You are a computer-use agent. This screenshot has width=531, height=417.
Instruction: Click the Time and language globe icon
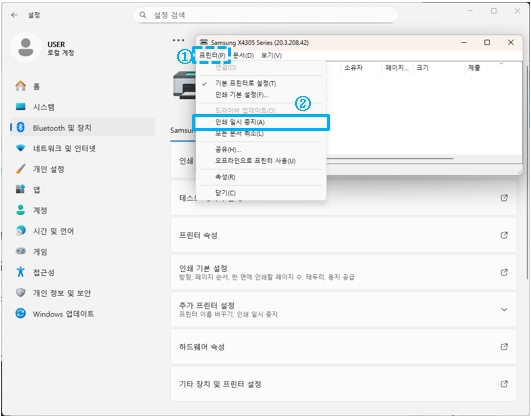point(21,231)
